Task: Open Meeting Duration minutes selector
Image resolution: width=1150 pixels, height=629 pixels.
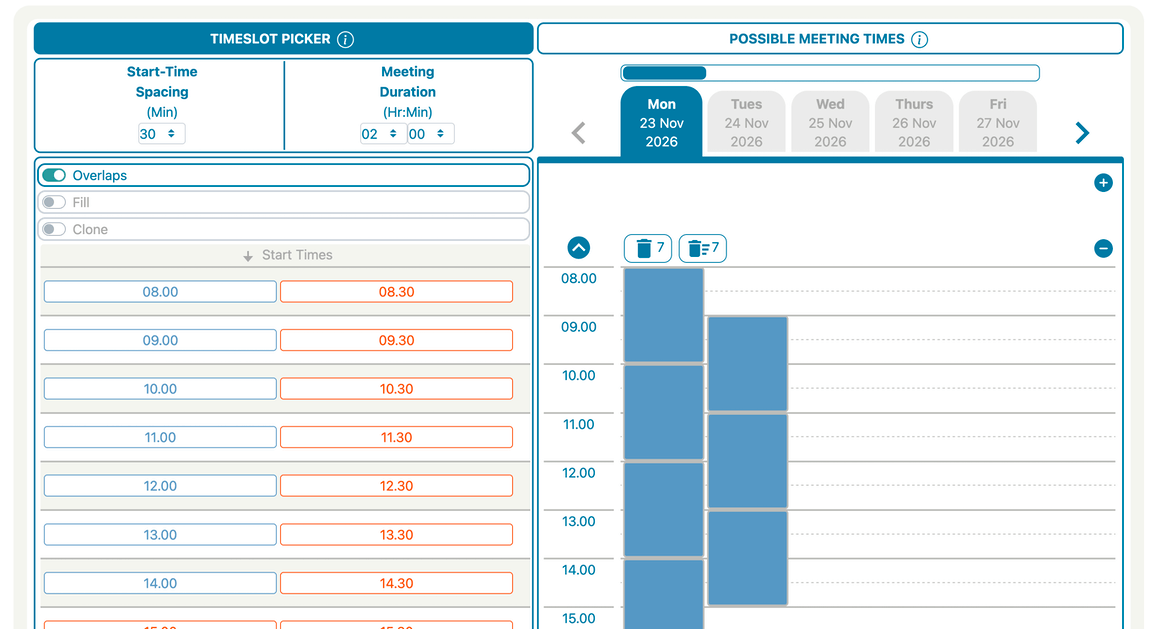Action: pos(431,133)
